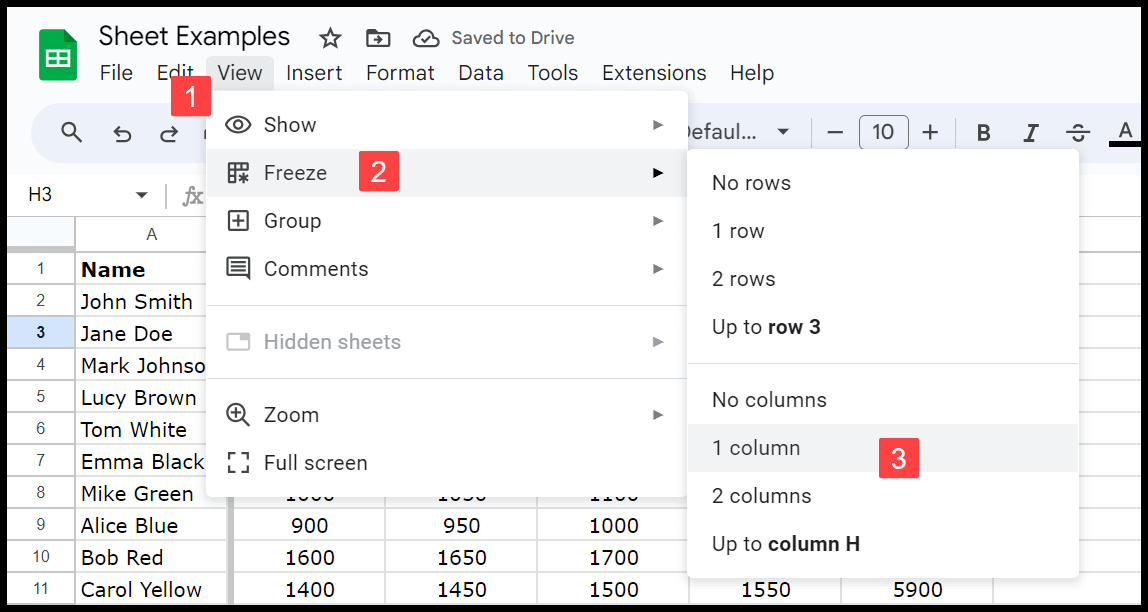Click the Name header cell
Screen dimensions: 1148x612
click(141, 269)
